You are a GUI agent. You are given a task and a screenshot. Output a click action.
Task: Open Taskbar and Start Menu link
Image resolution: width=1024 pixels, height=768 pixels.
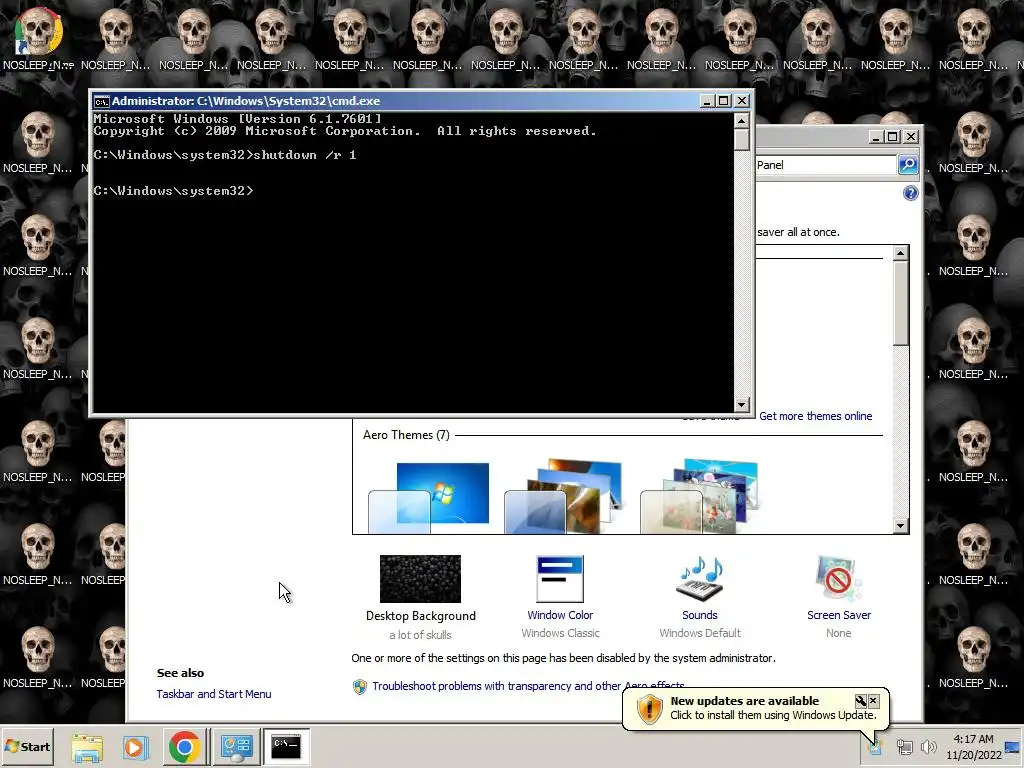[214, 694]
